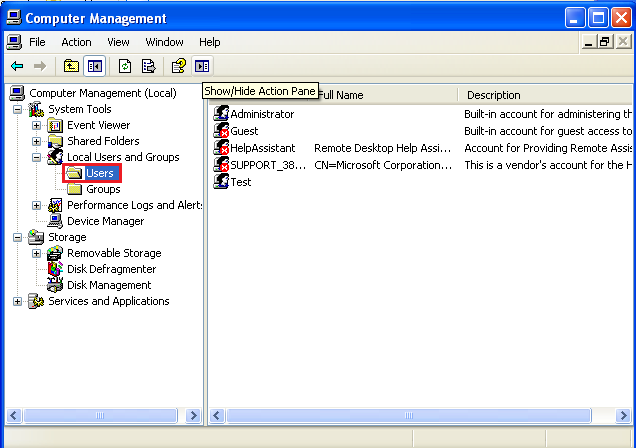Select the Guest account name
The width and height of the screenshot is (636, 448).
pos(244,131)
